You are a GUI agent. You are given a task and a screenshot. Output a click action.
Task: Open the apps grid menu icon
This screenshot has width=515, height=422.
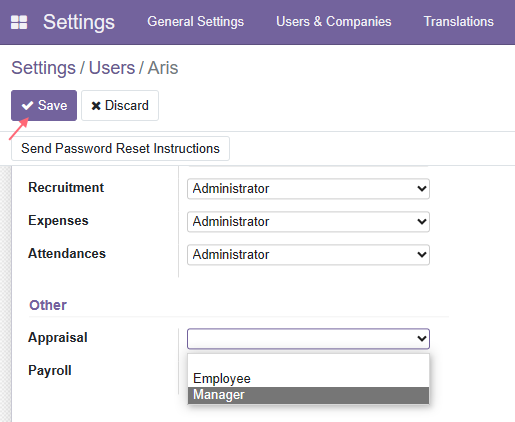click(x=19, y=22)
